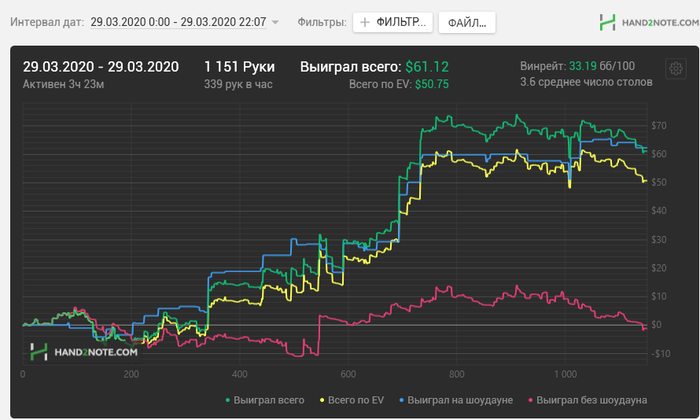Image resolution: width=700 pixels, height=420 pixels.
Task: Click the plus icon on the filter button
Action: tap(365, 22)
